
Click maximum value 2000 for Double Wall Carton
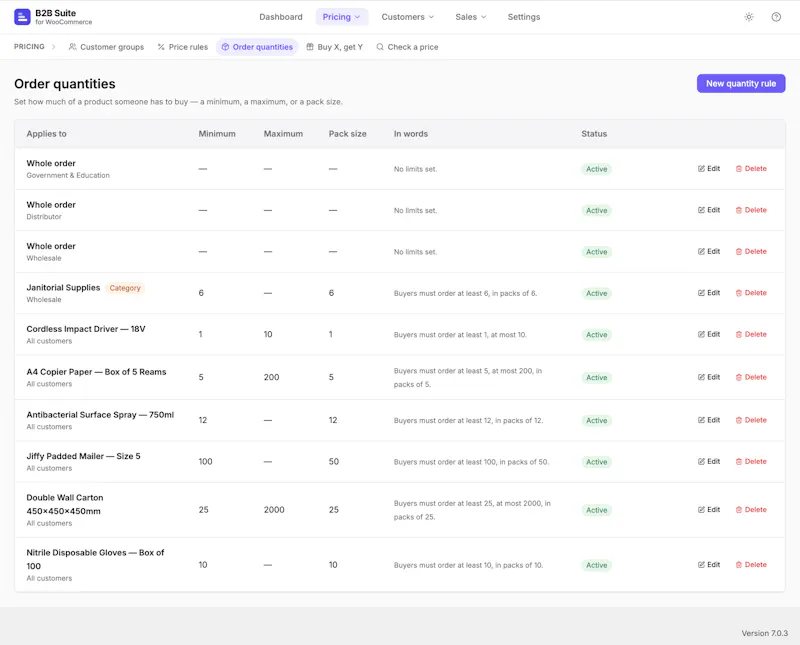coord(274,510)
